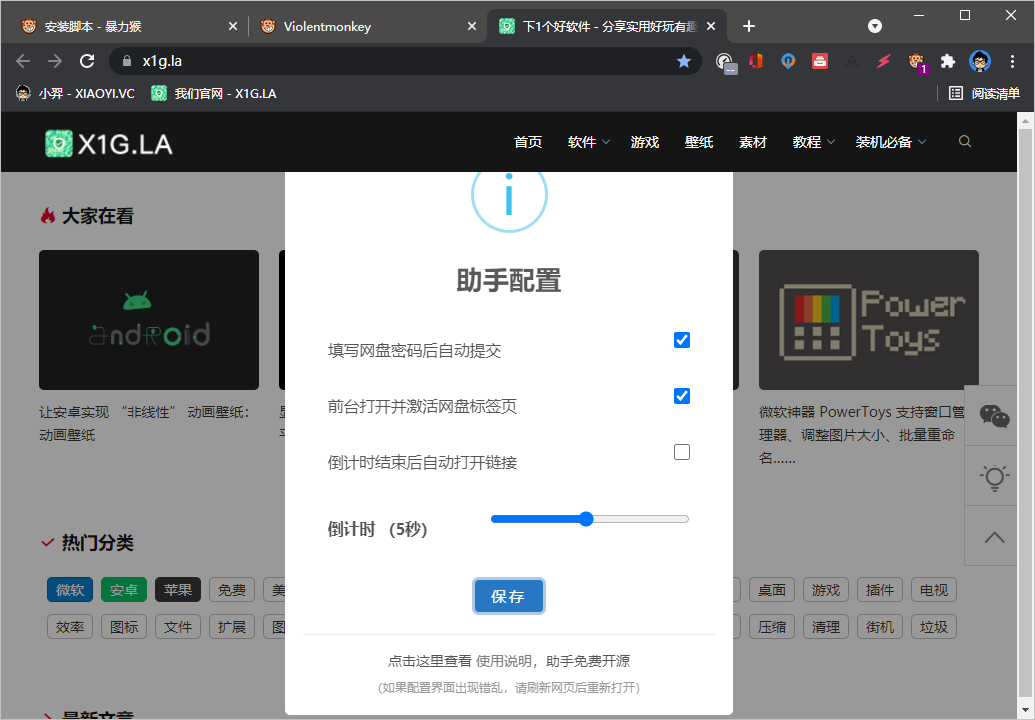Open the PowerToys article thumbnail
1035x720 pixels.
point(869,320)
